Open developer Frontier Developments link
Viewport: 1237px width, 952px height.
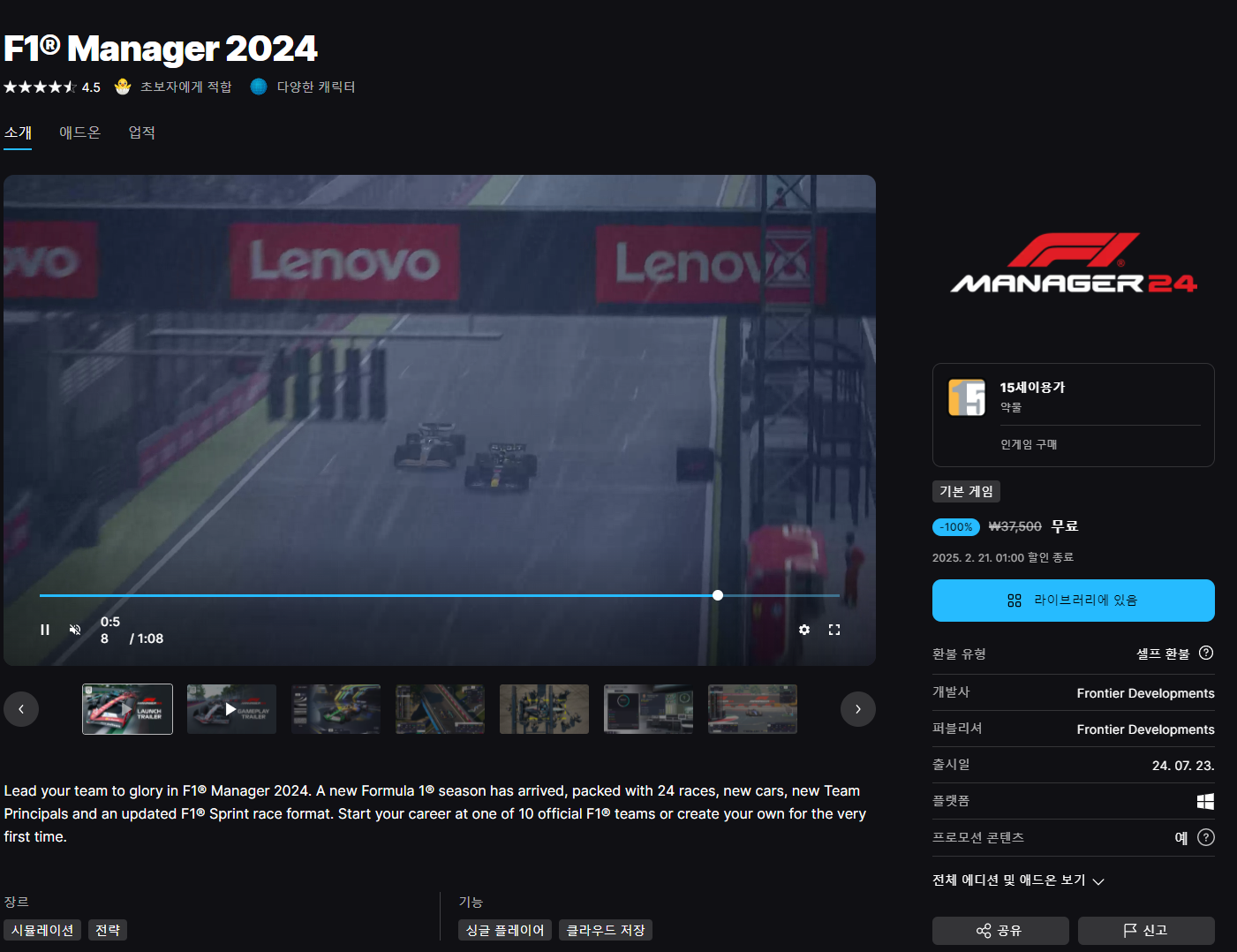[1145, 693]
